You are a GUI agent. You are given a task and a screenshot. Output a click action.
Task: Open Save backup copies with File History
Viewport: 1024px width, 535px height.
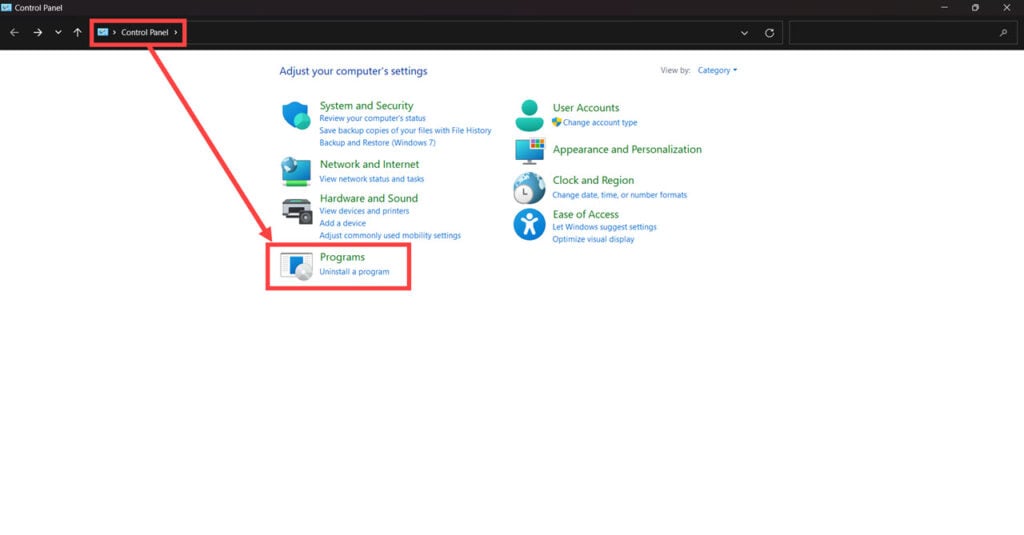405,131
